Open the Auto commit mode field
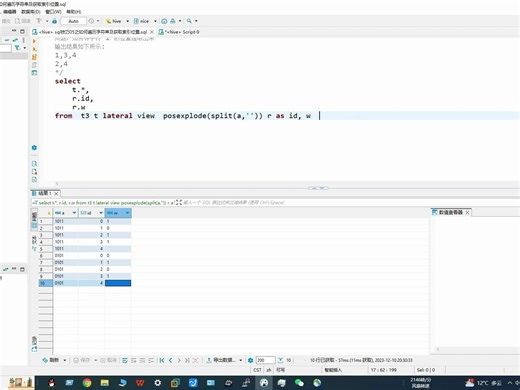 click(x=73, y=21)
